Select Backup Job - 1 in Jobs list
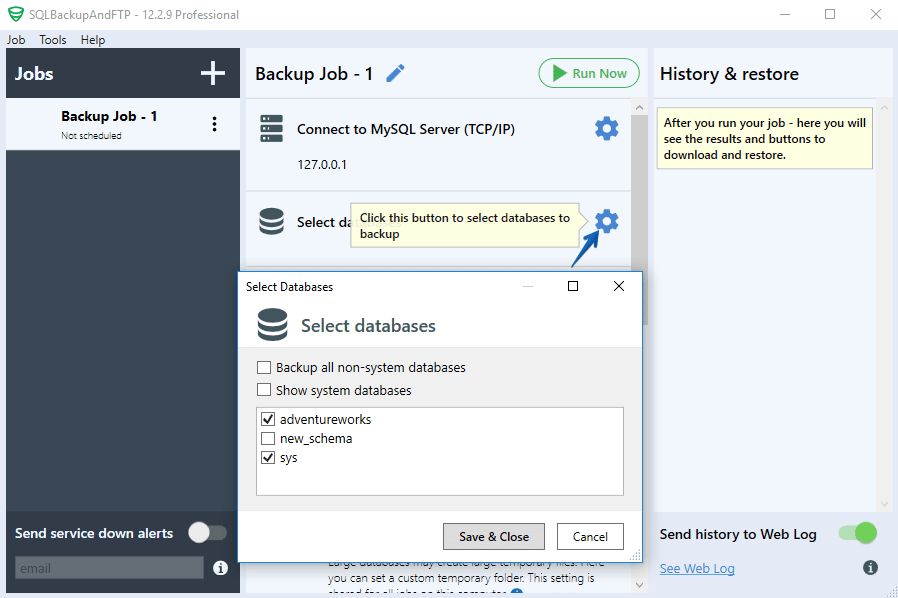Screen dimensions: 898x598 (123, 124)
